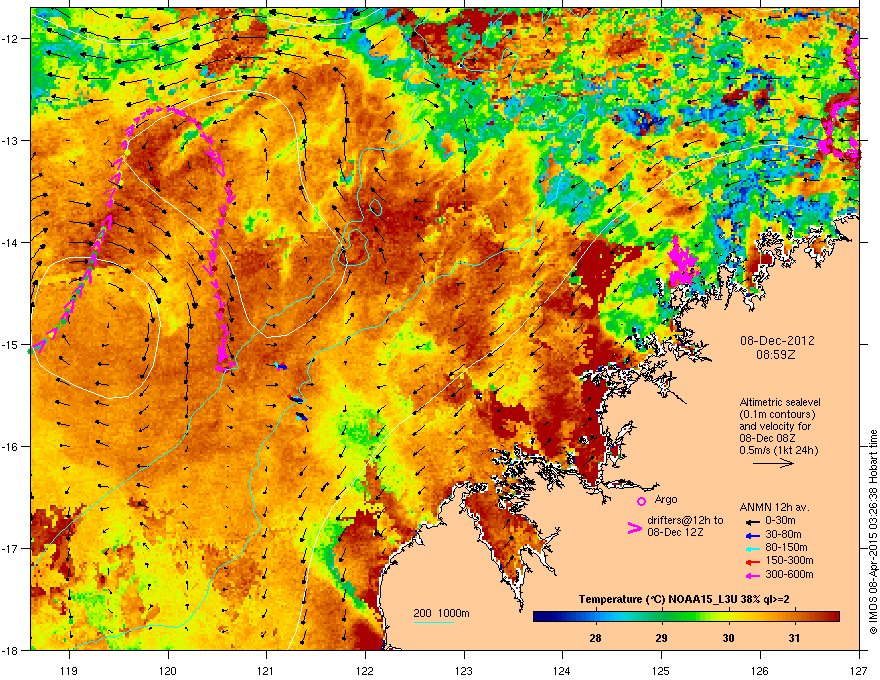Click the '126' longitude axis label
Screen dimensions: 880x680
[x=760, y=670]
